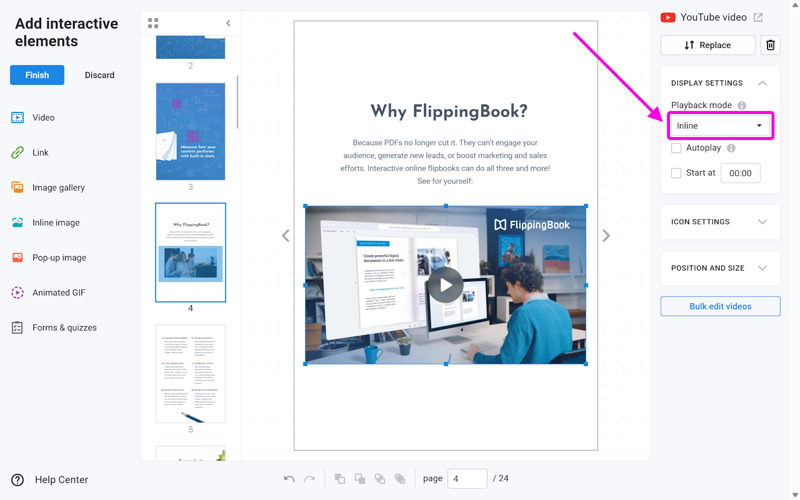Collapse the Display Settings section
Image resolution: width=800 pixels, height=500 pixels.
tap(762, 83)
